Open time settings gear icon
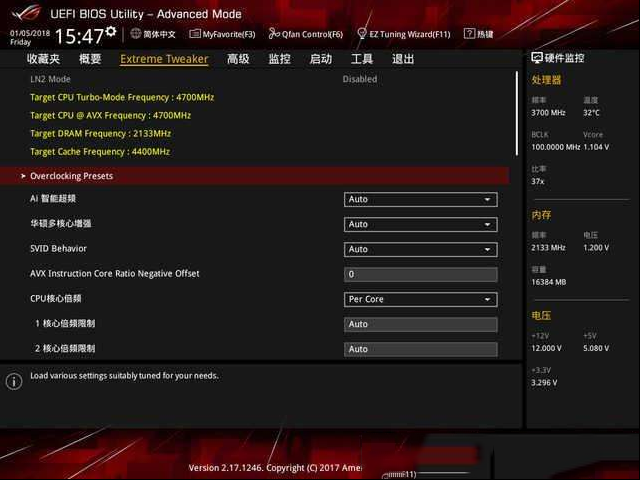The image size is (640, 480). [x=111, y=31]
